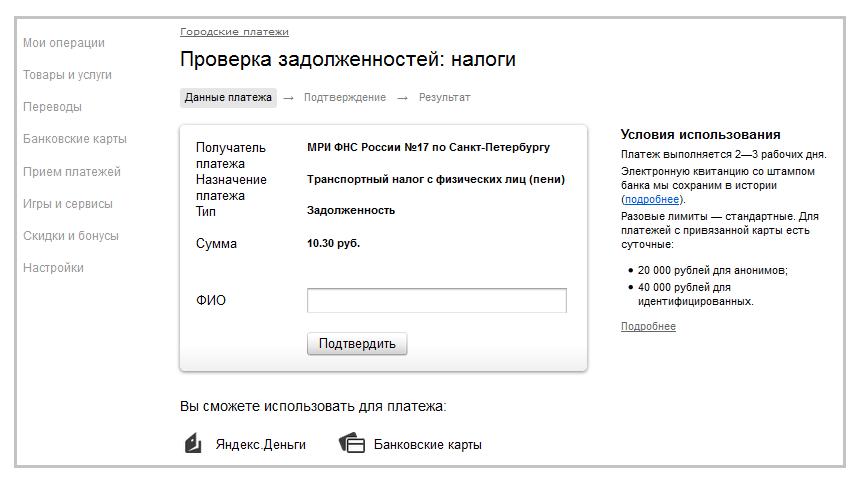This screenshot has height=483, width=867.
Task: Click the 10.30 руб. amount value
Action: click(333, 243)
